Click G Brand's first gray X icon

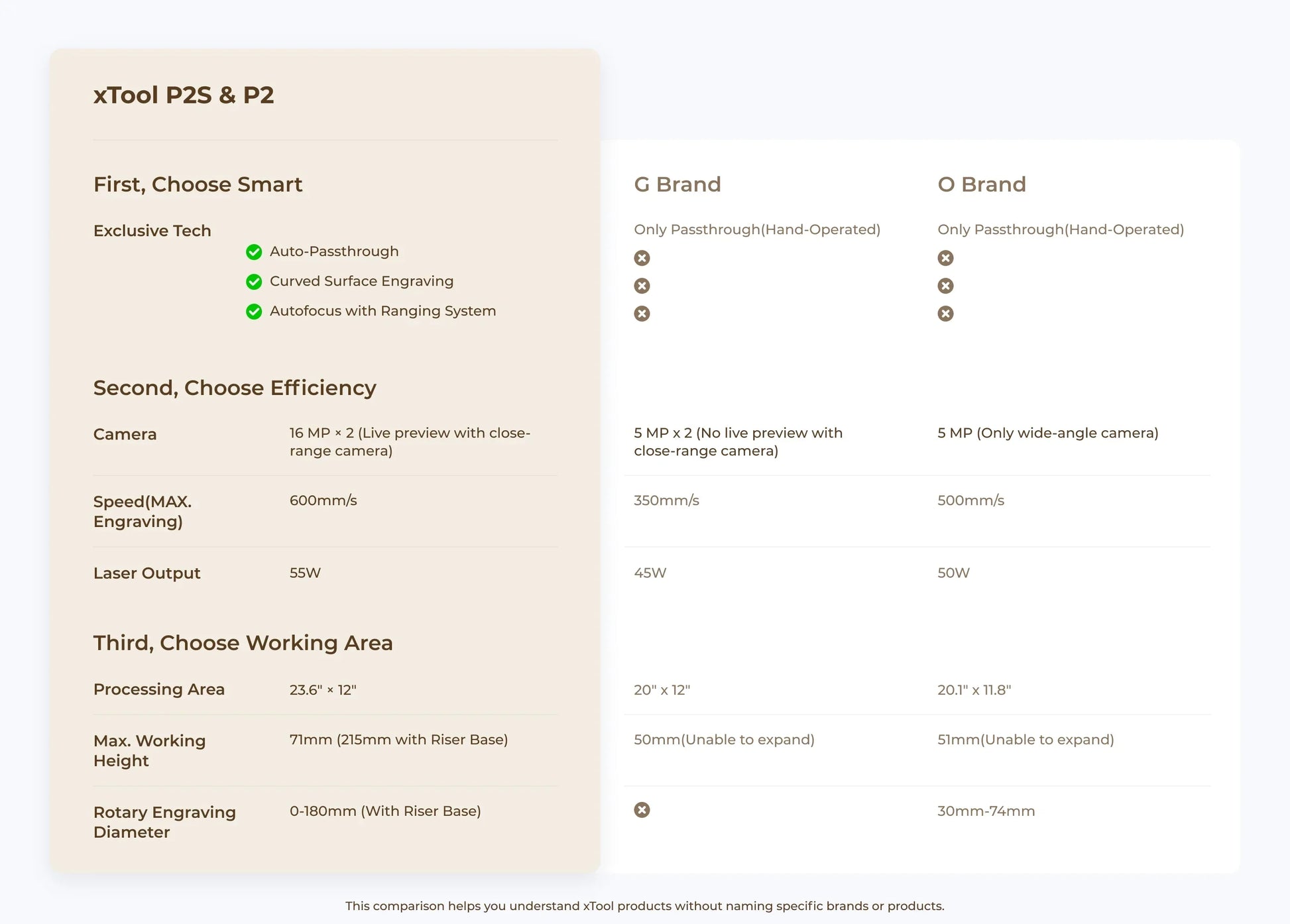642,258
